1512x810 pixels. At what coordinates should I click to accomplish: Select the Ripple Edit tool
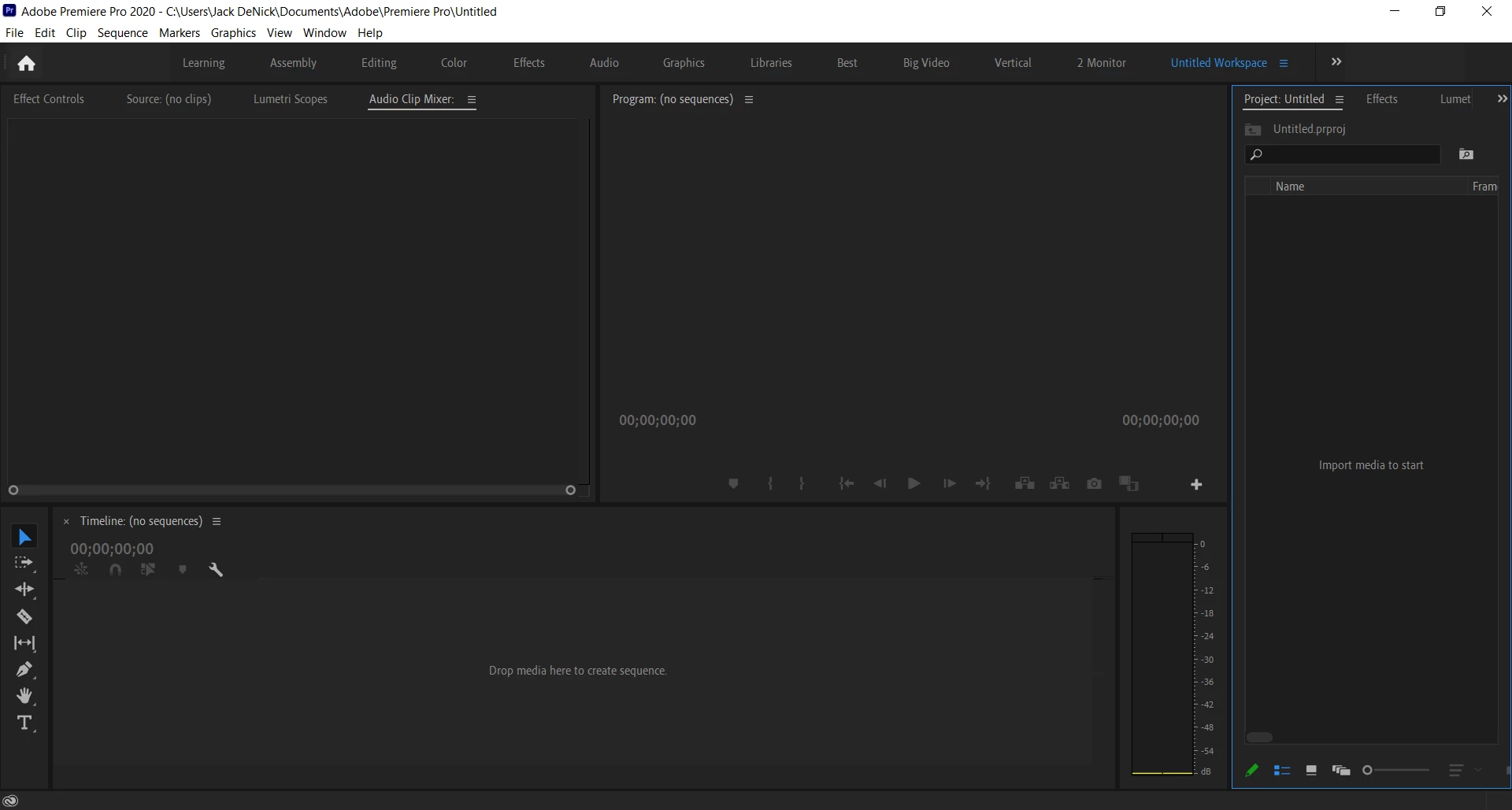coord(24,590)
